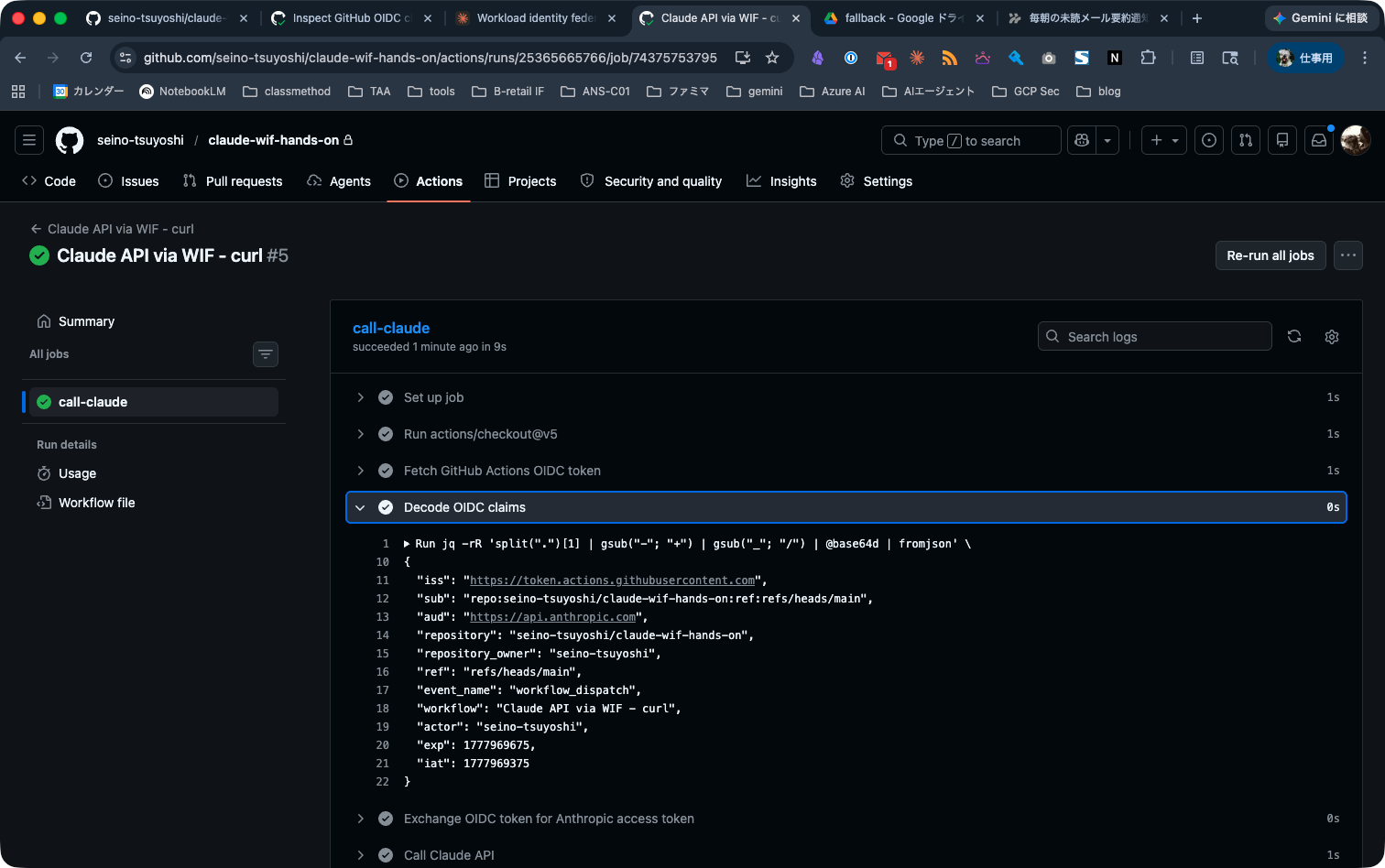The width and height of the screenshot is (1385, 868).
Task: Open the repository Settings tab
Action: [x=877, y=181]
